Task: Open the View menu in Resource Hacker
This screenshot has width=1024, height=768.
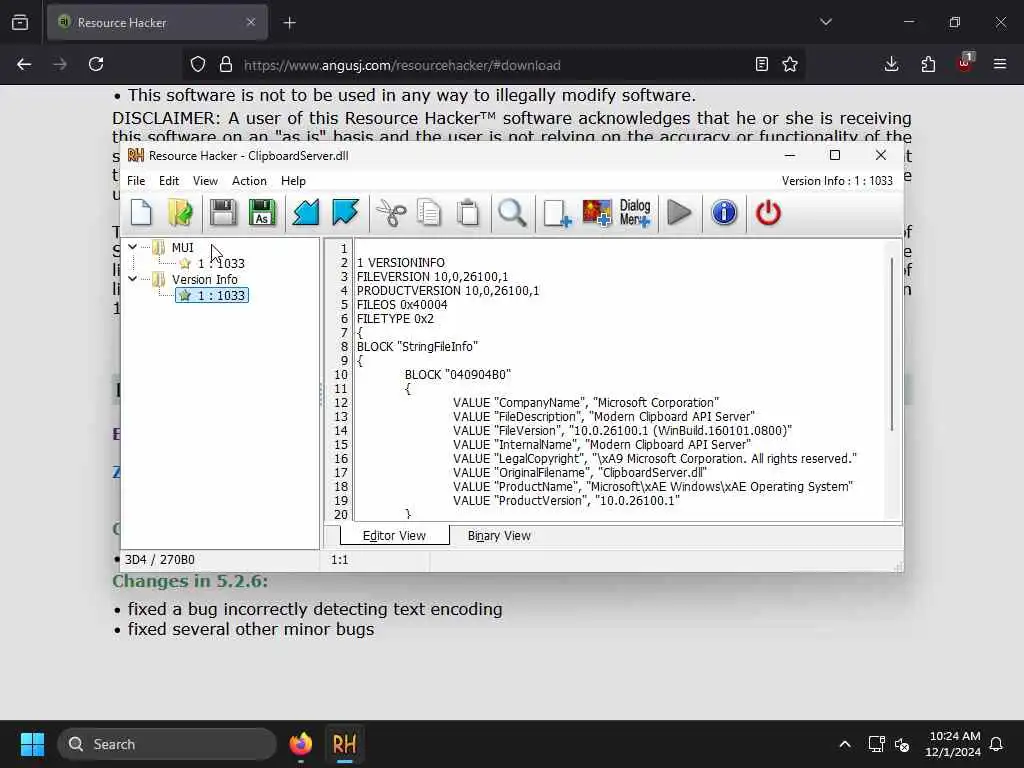Action: tap(205, 181)
